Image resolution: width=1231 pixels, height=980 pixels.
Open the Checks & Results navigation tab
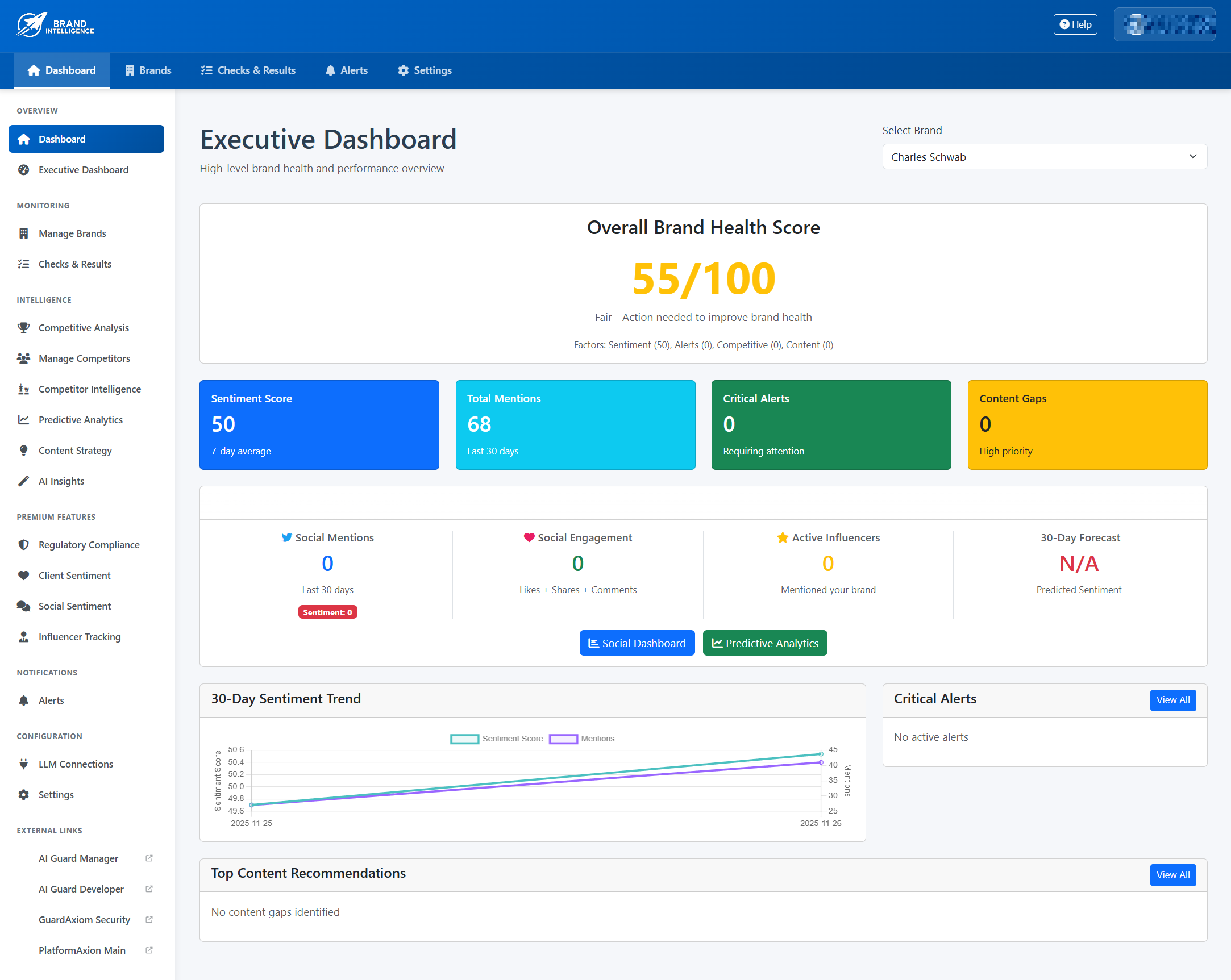pyautogui.click(x=248, y=70)
